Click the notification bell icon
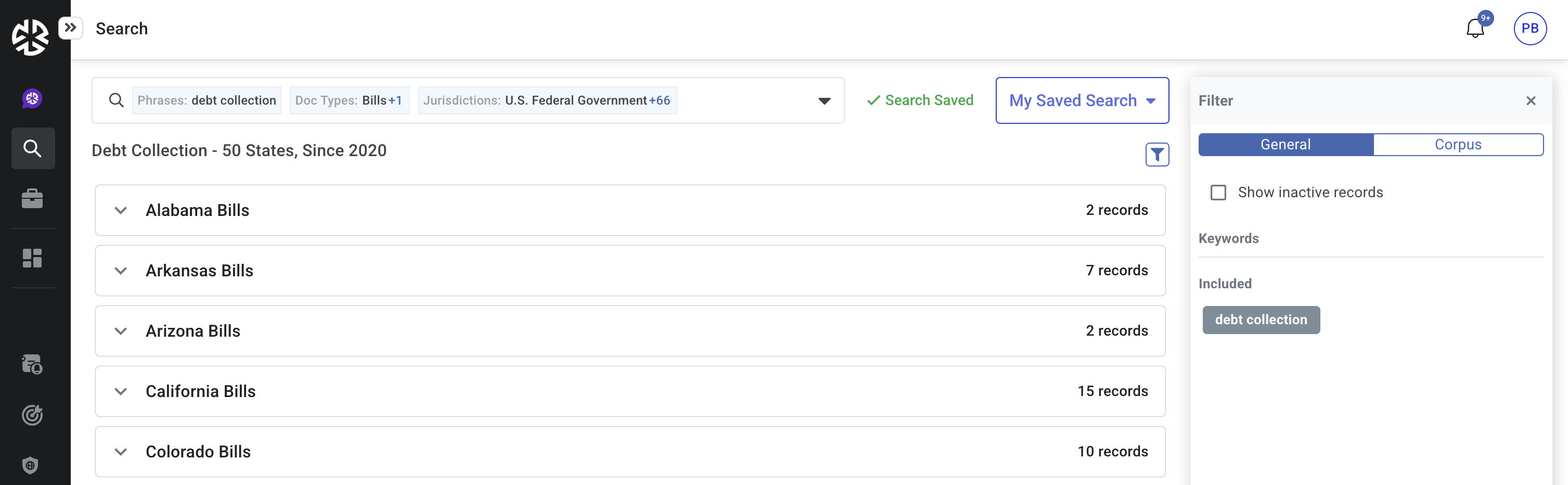 [x=1474, y=29]
